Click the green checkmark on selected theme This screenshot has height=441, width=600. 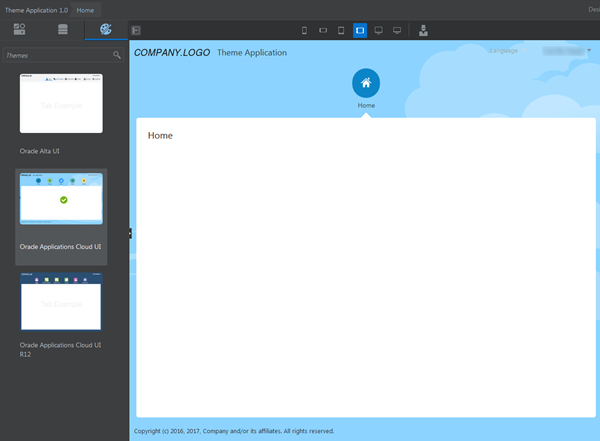[x=64, y=200]
